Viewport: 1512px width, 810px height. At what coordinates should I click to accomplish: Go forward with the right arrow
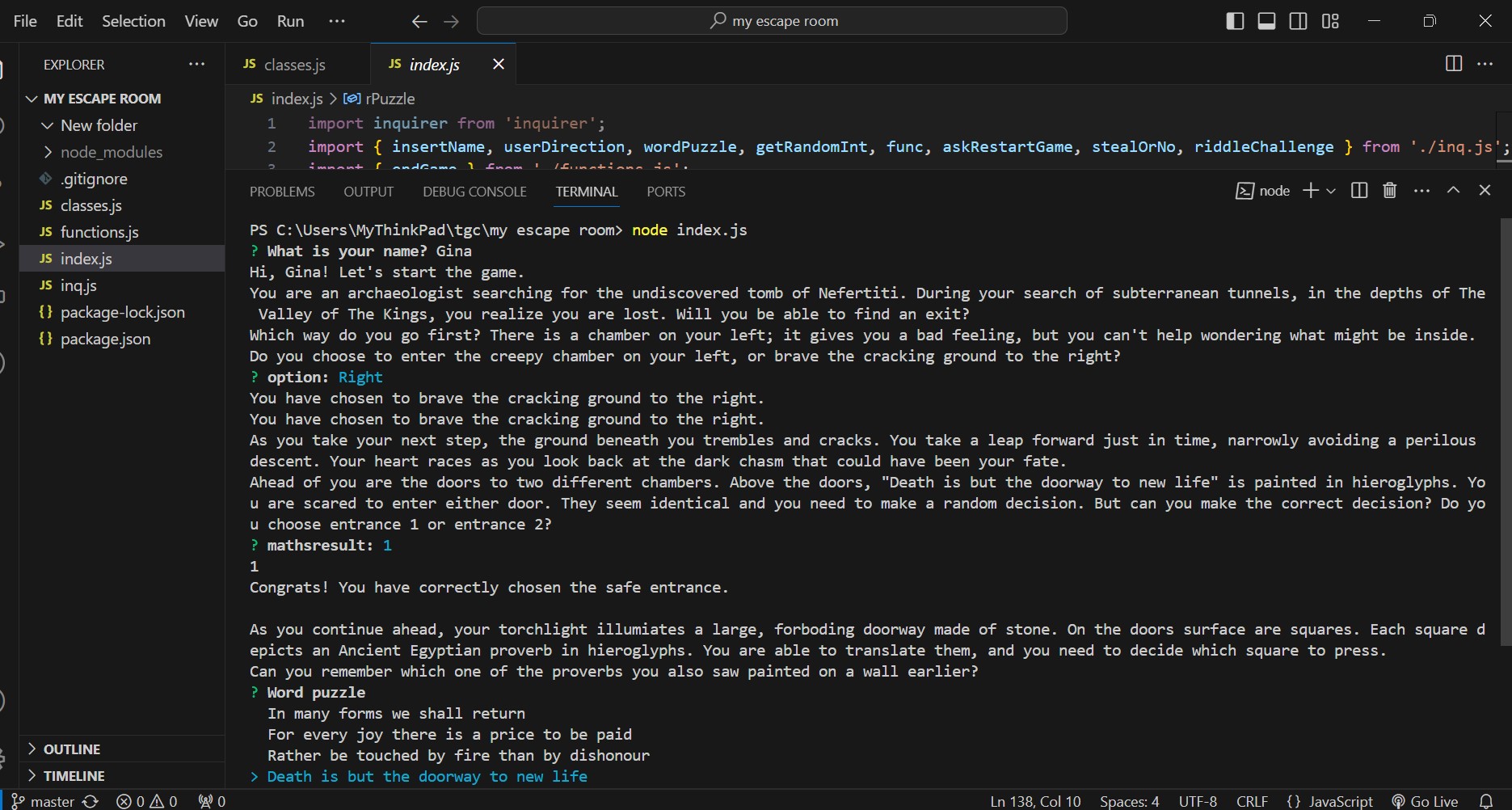pyautogui.click(x=452, y=22)
